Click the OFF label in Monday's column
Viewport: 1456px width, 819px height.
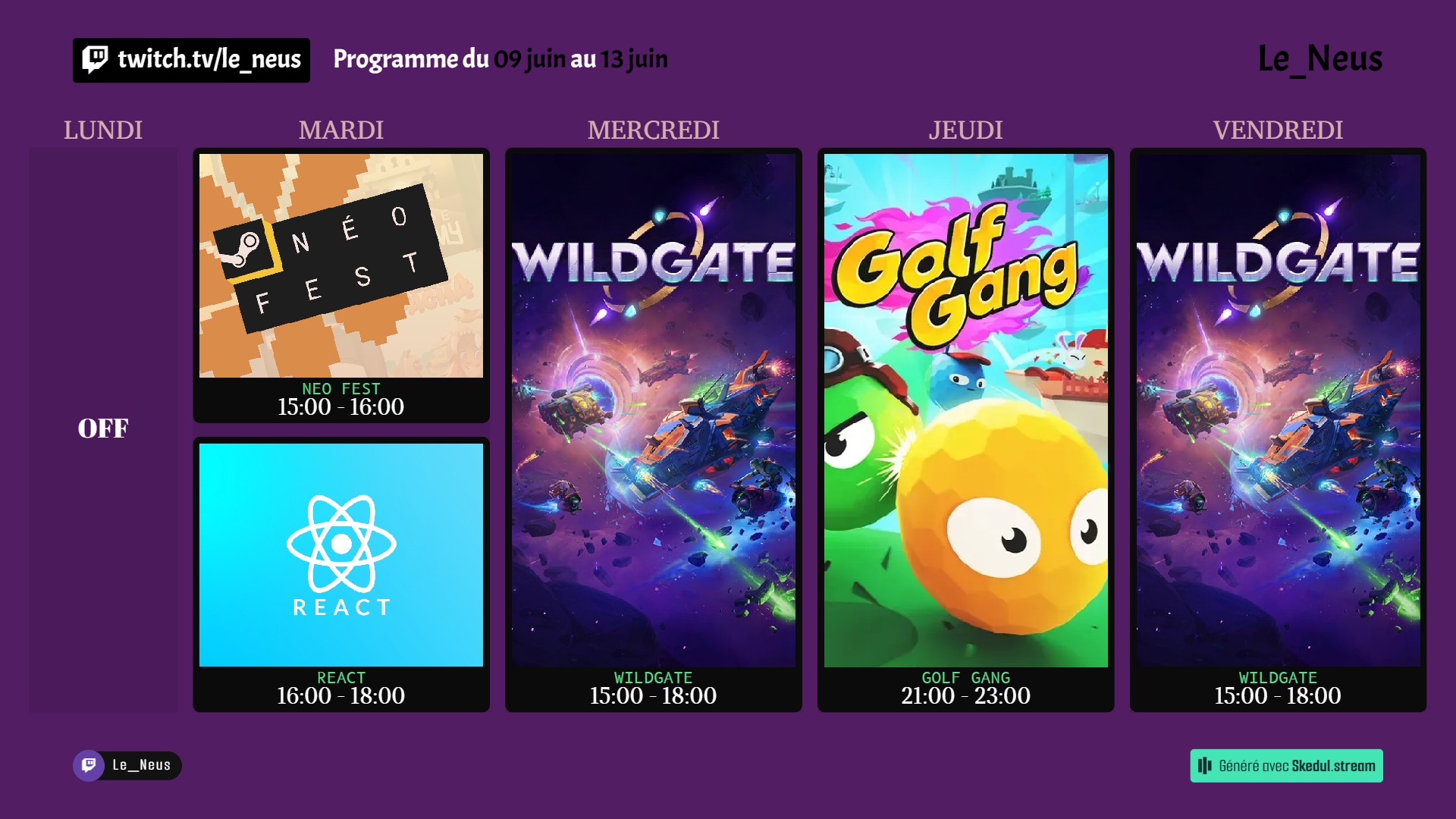click(x=103, y=428)
